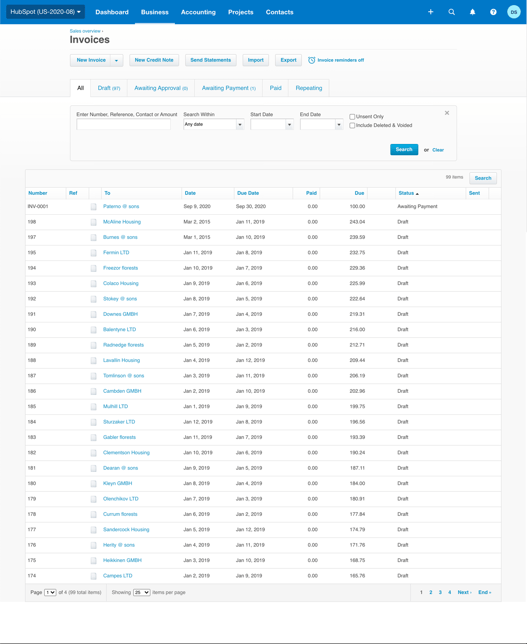527x644 pixels.
Task: Open the Projects menu
Action: [x=241, y=12]
